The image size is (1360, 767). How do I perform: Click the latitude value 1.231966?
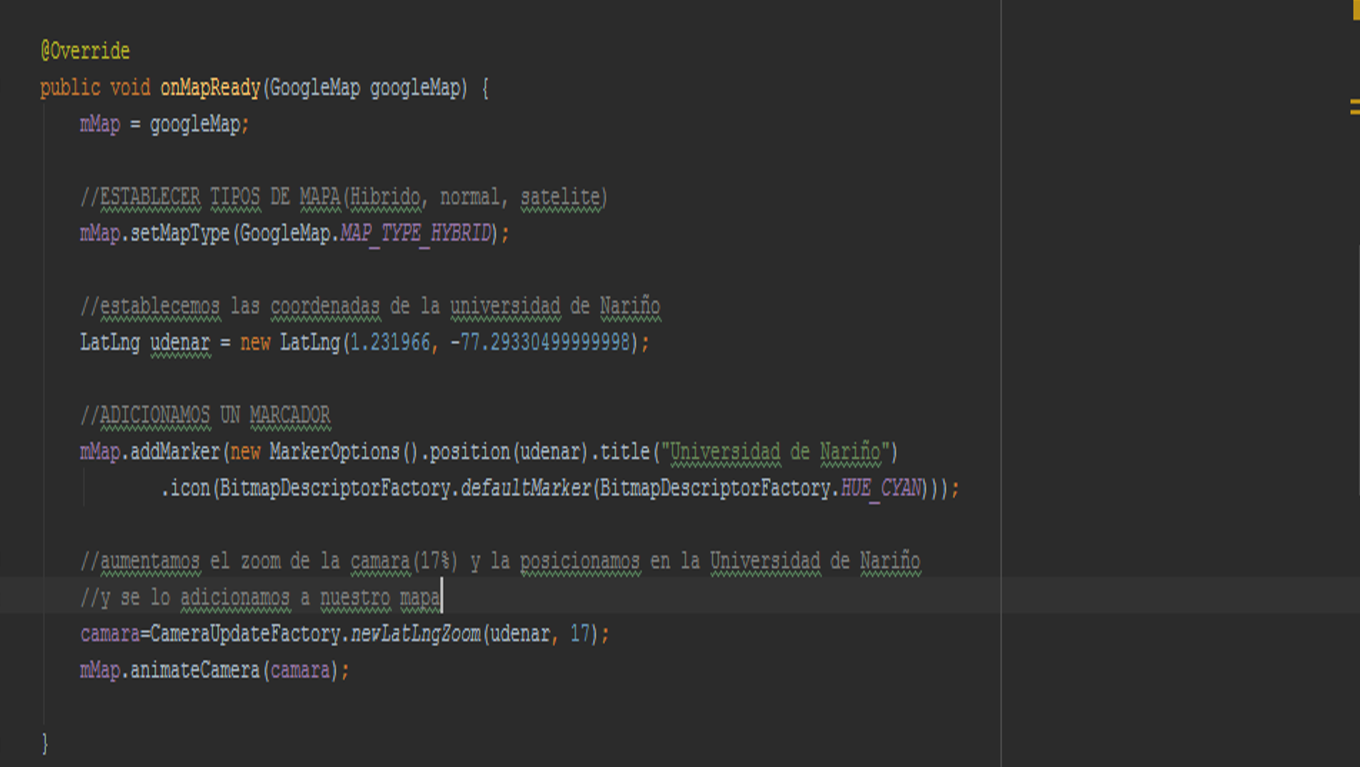click(390, 342)
